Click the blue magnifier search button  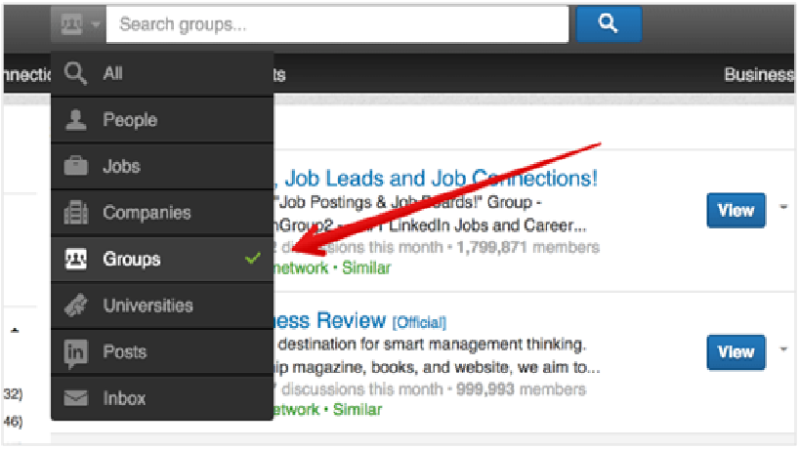609,24
